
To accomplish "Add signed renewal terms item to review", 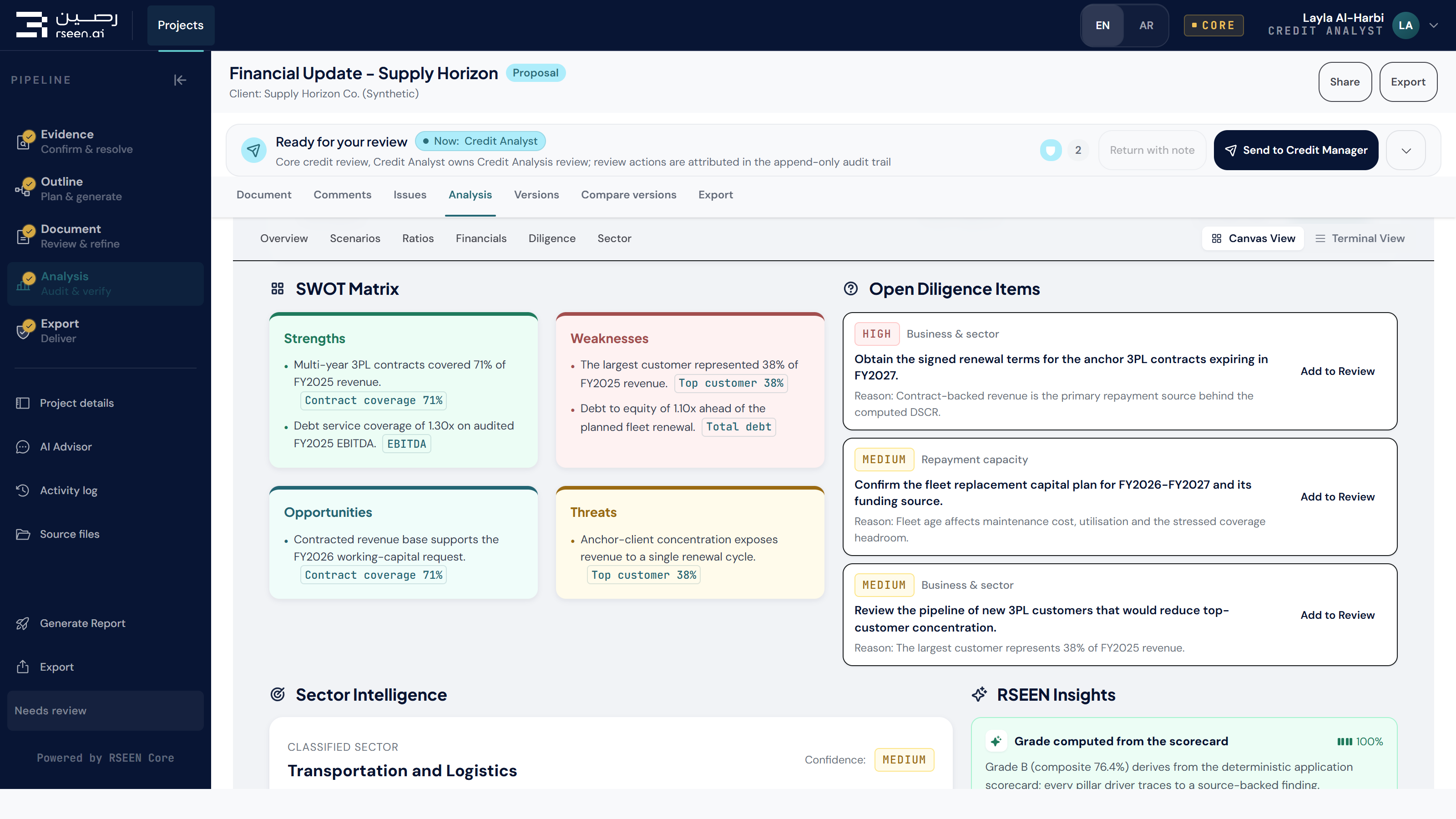I will click(x=1337, y=371).
